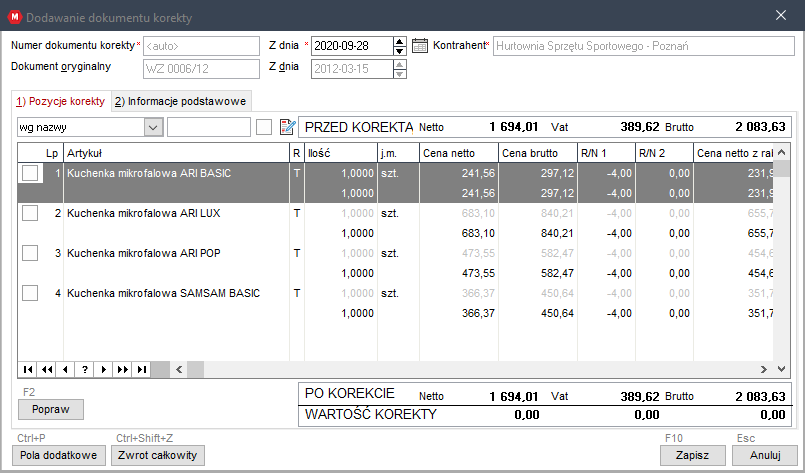Select row Kuchenka mikrofalowa ARI POP
The image size is (805, 475).
[395, 263]
